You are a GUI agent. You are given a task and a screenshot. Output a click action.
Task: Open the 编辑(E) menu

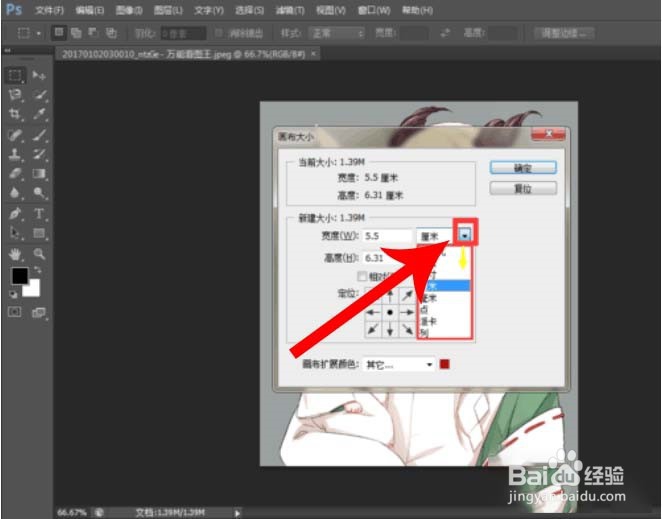90,10
